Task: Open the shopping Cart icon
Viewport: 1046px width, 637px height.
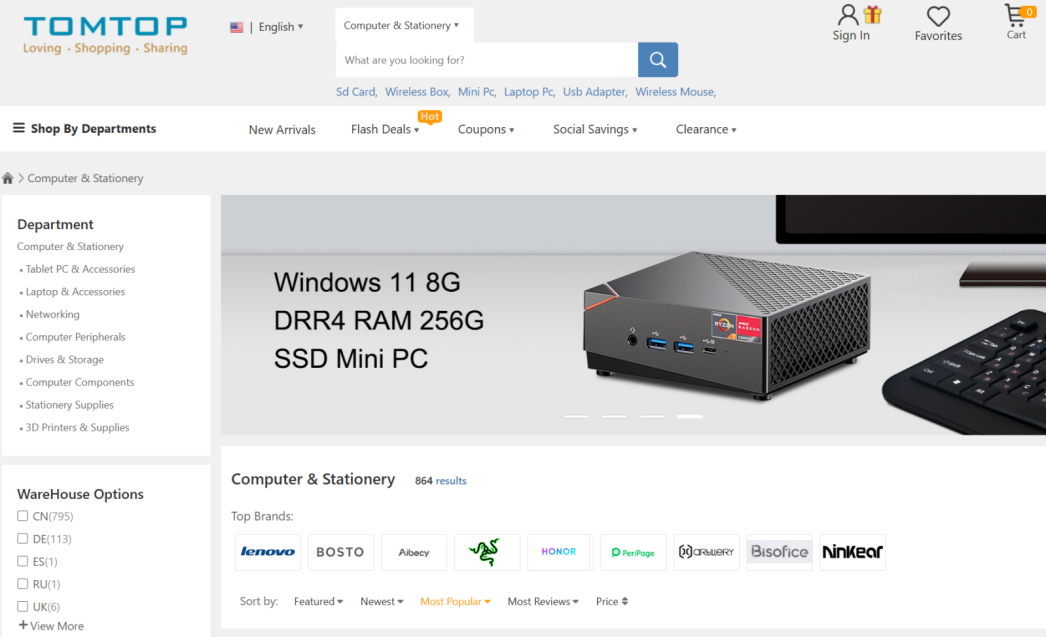Action: click(1015, 15)
